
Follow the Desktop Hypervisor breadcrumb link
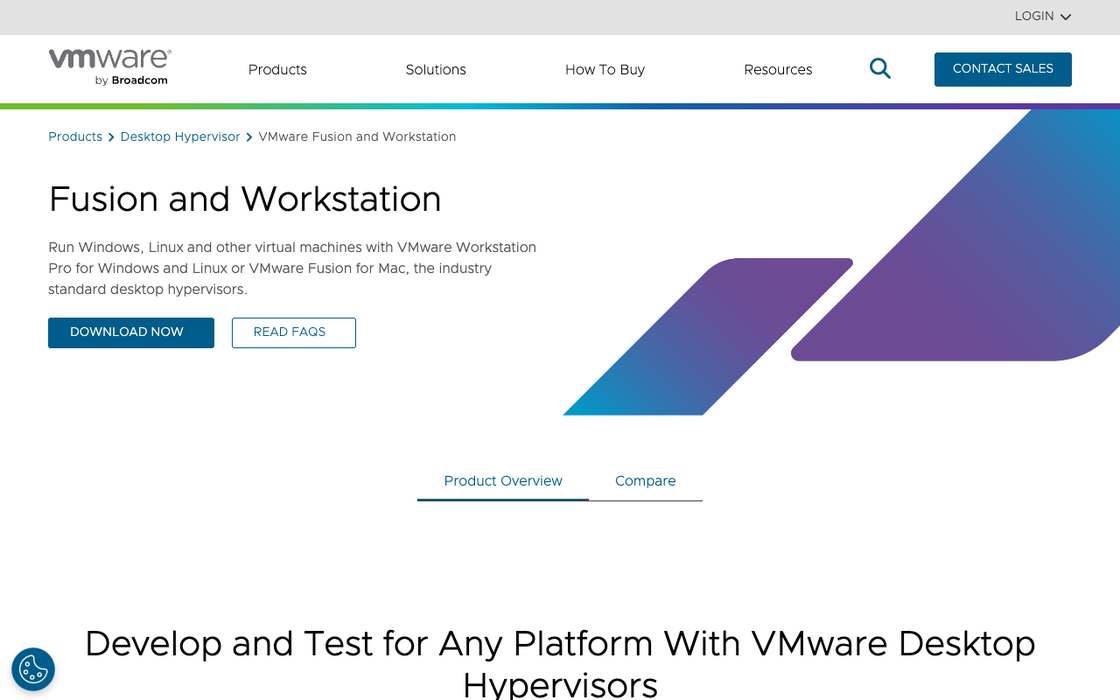click(x=180, y=136)
